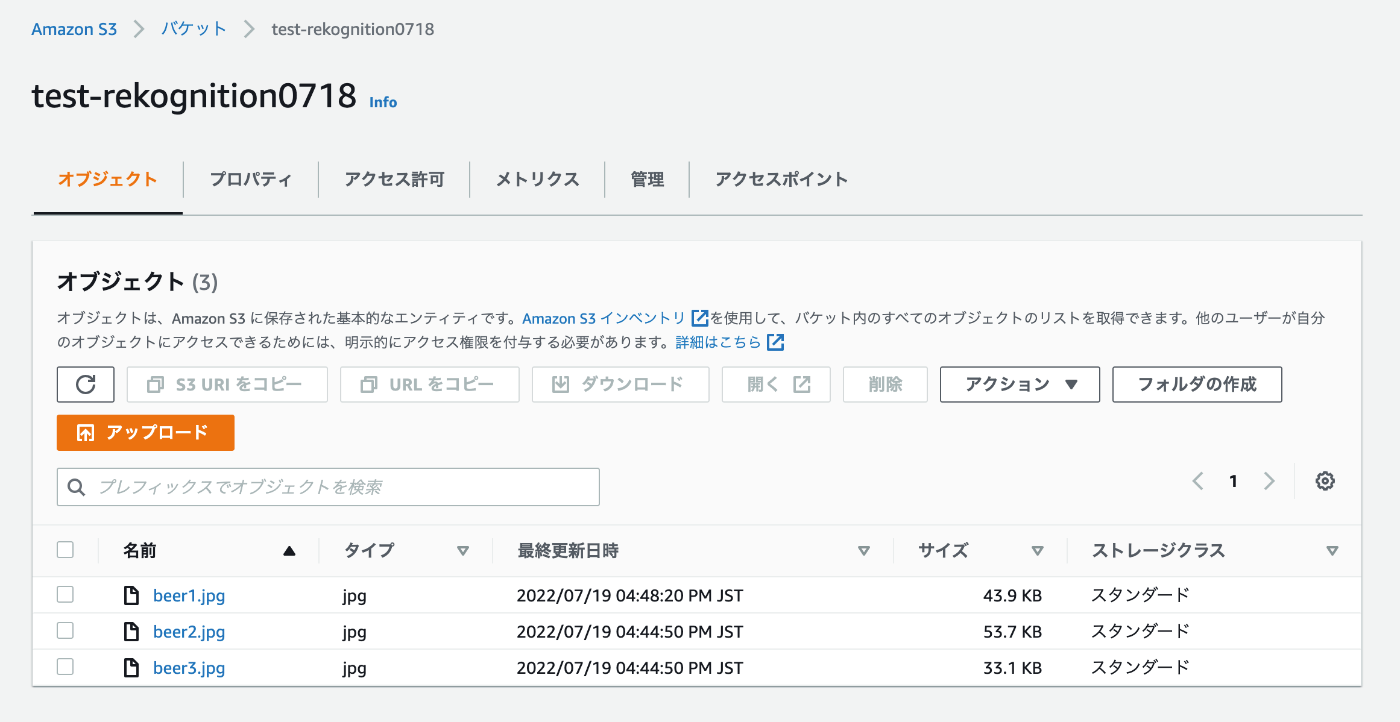Screen dimensions: 1400x722
Task: Check the box for beer1.jpg
Action: [x=66, y=595]
